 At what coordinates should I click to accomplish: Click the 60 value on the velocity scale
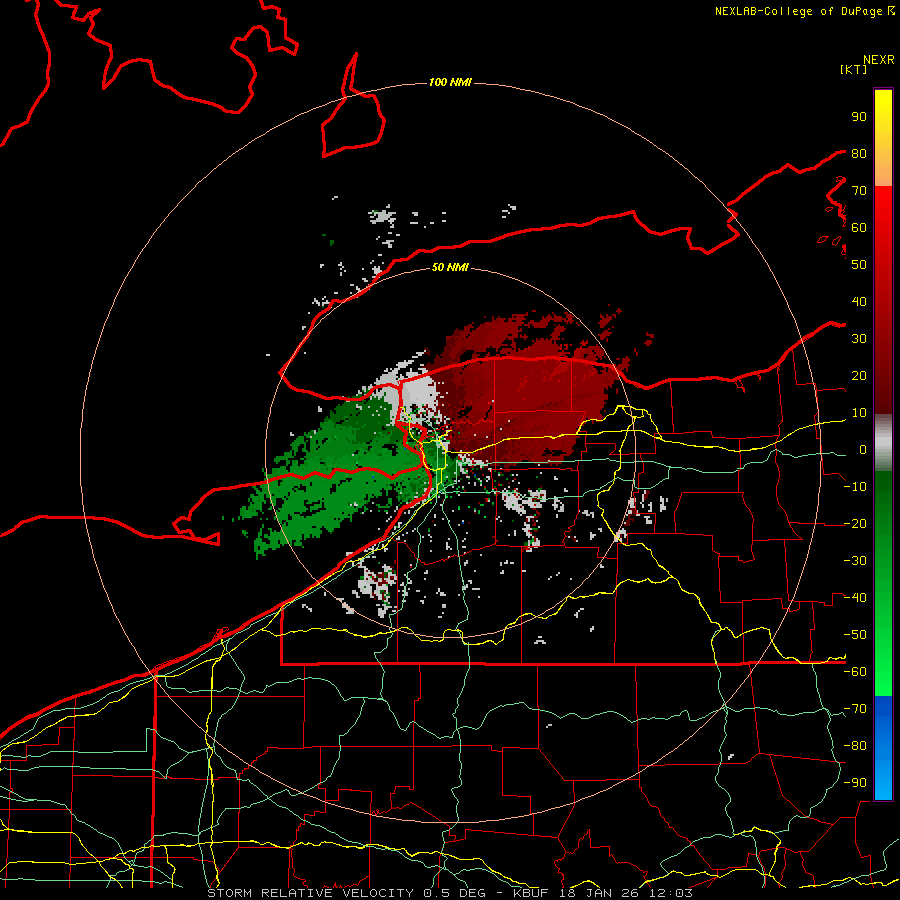click(x=859, y=227)
